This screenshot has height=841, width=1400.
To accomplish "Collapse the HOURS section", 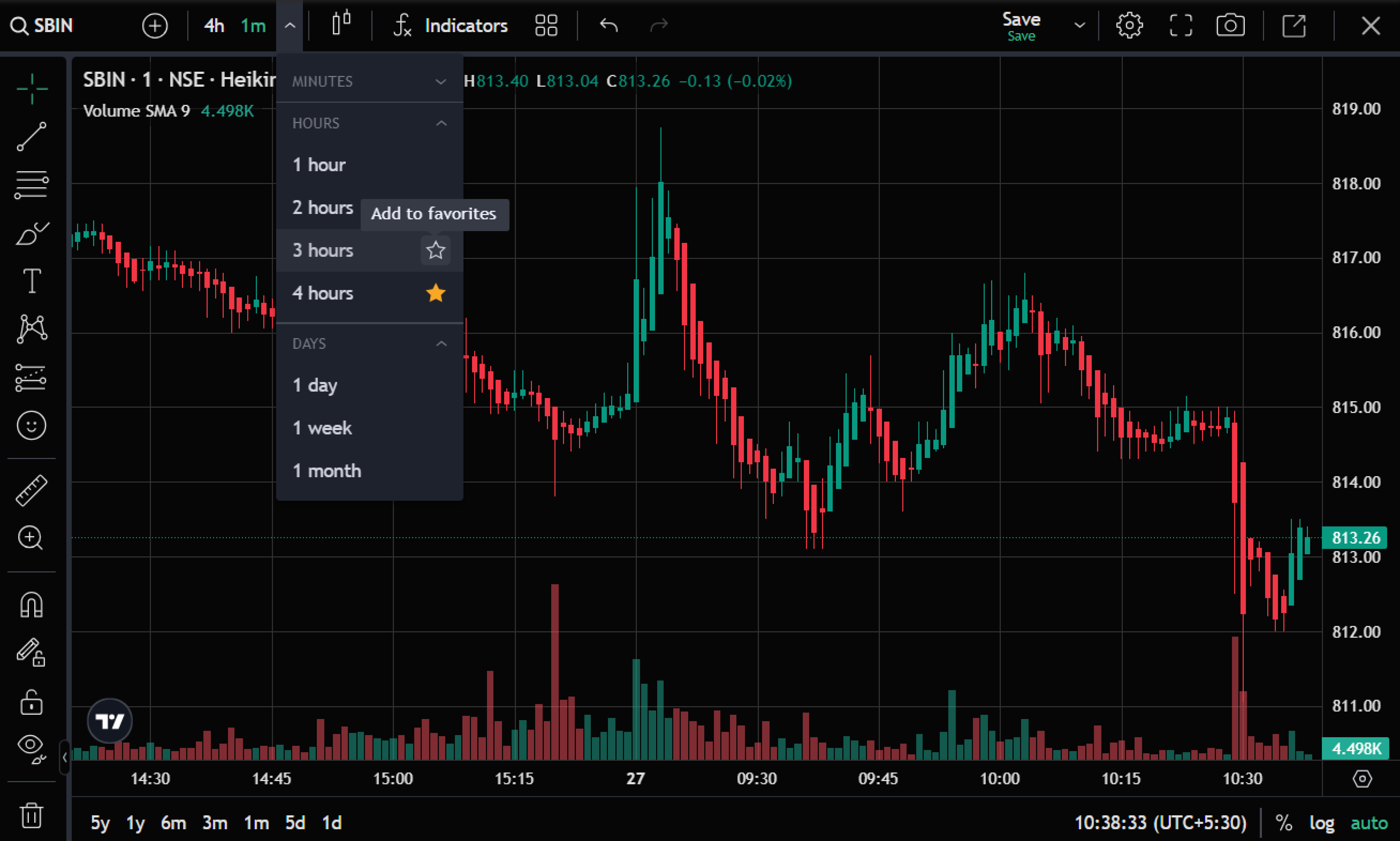I will [370, 123].
